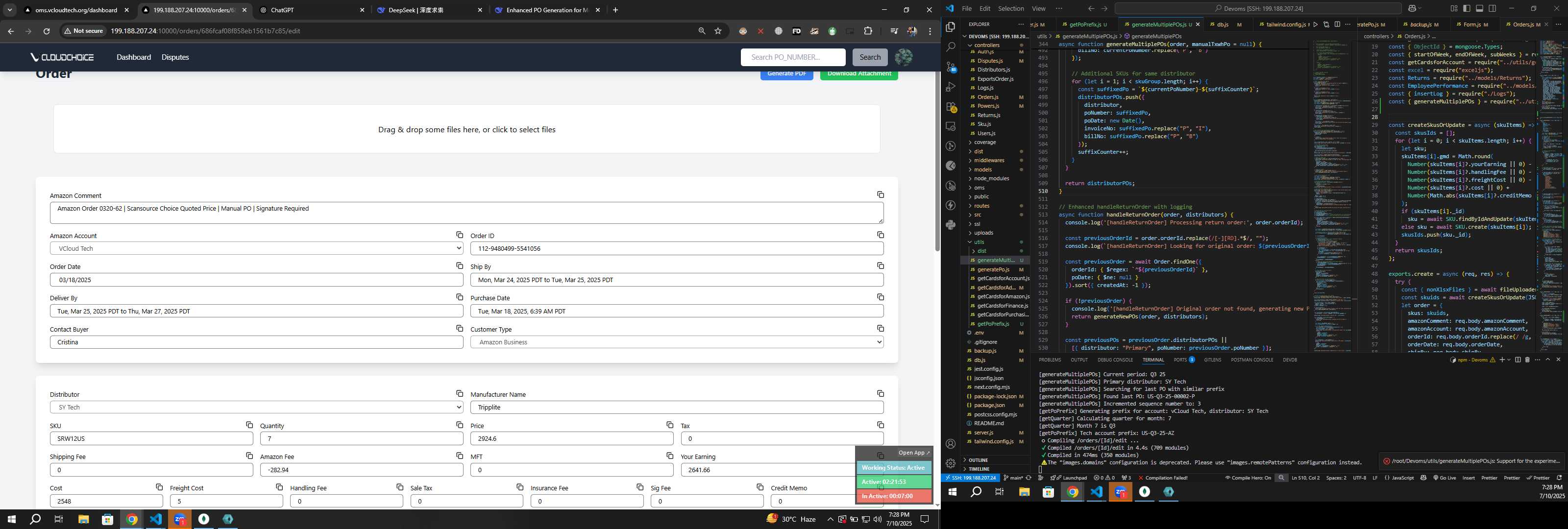
Task: Kill the terminal with the trash icon
Action: click(1528, 360)
